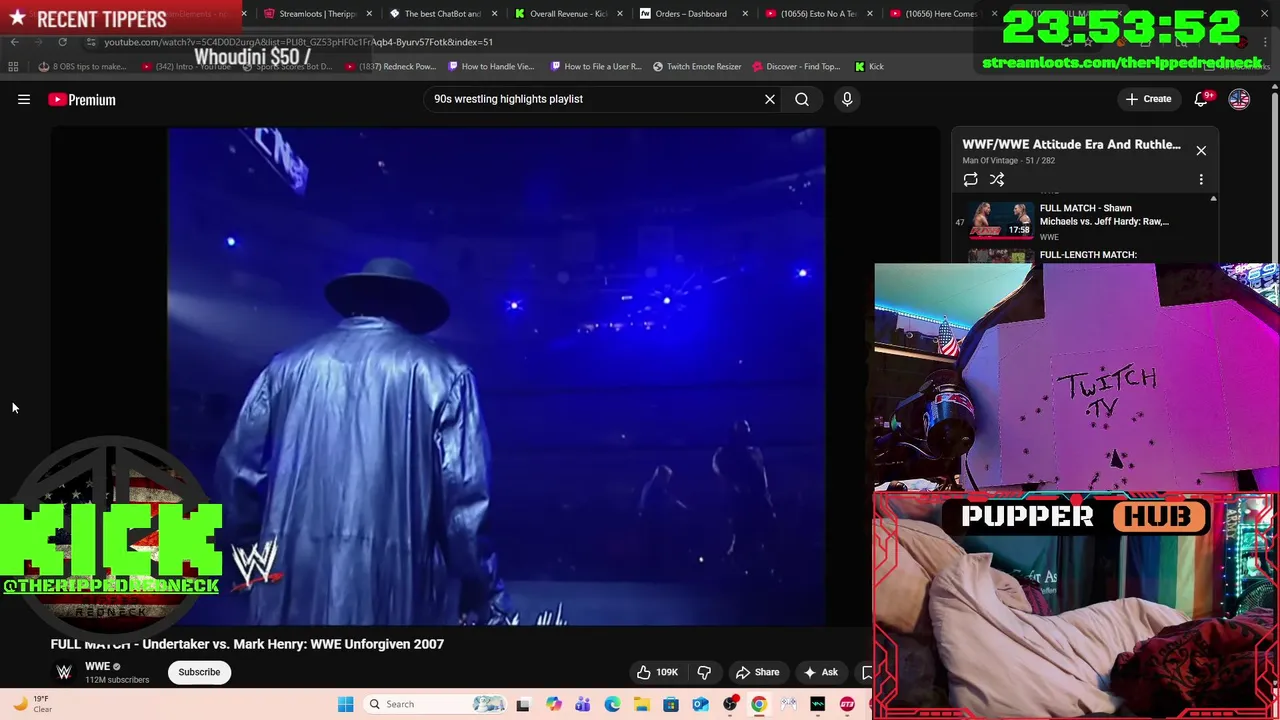Open File Explorer from taskbar

[x=641, y=704]
